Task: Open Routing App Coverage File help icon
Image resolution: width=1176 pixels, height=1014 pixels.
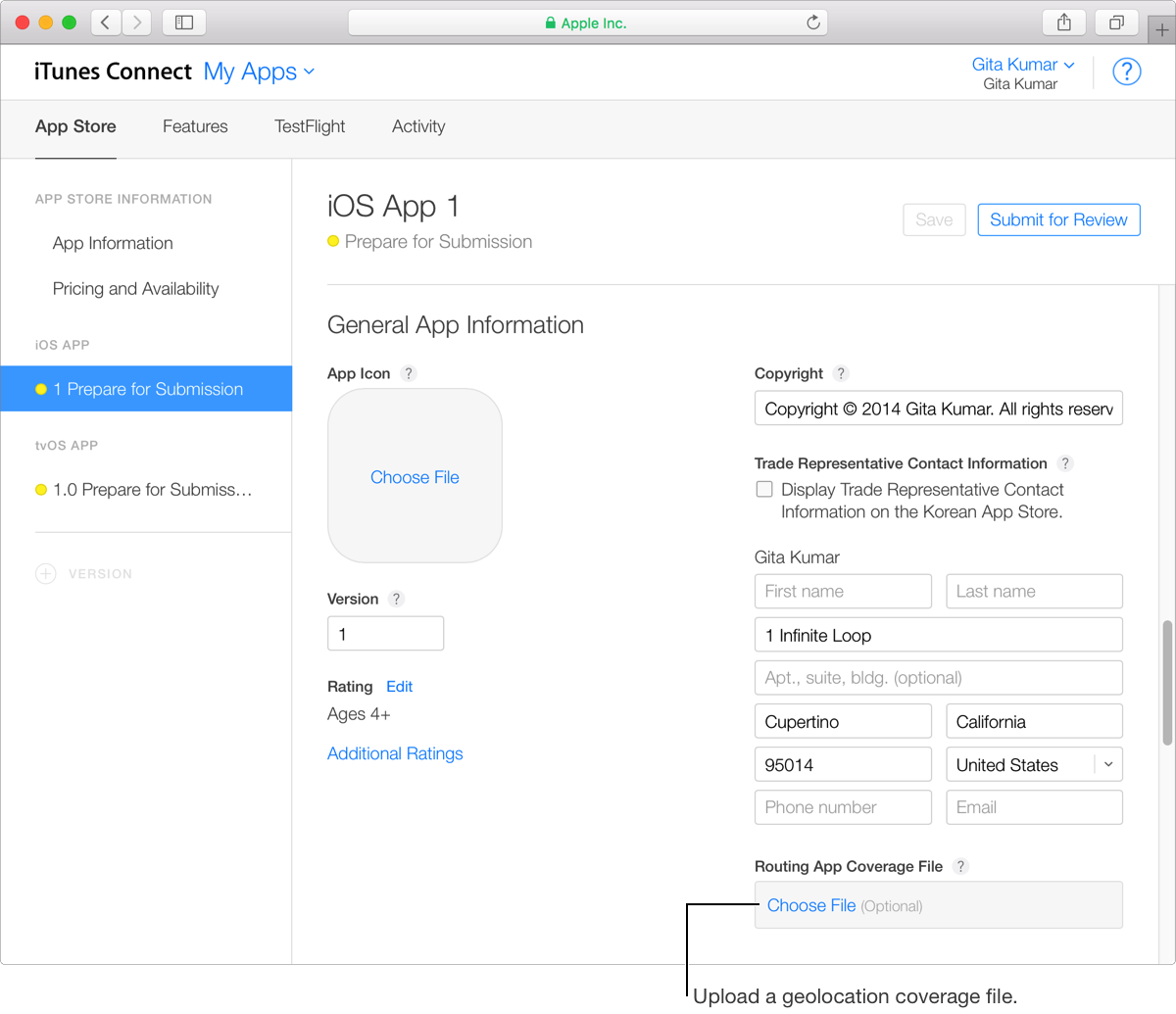Action: tap(960, 866)
